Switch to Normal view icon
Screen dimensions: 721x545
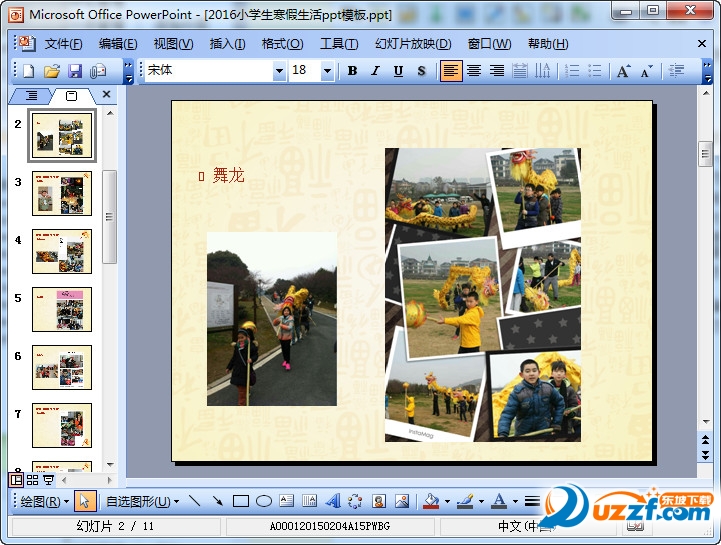point(16,480)
